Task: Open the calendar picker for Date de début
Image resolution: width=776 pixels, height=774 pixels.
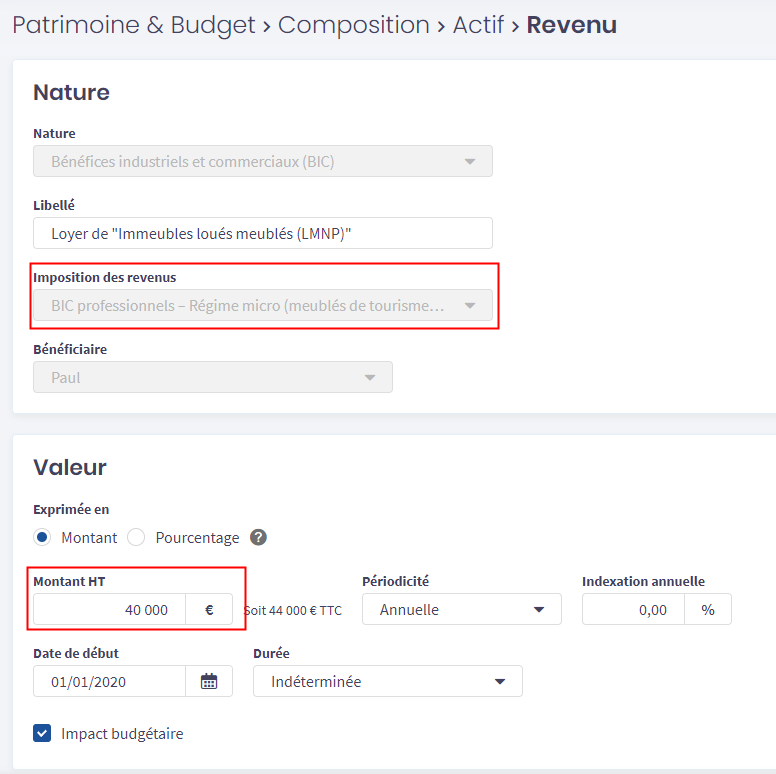Action: (209, 681)
